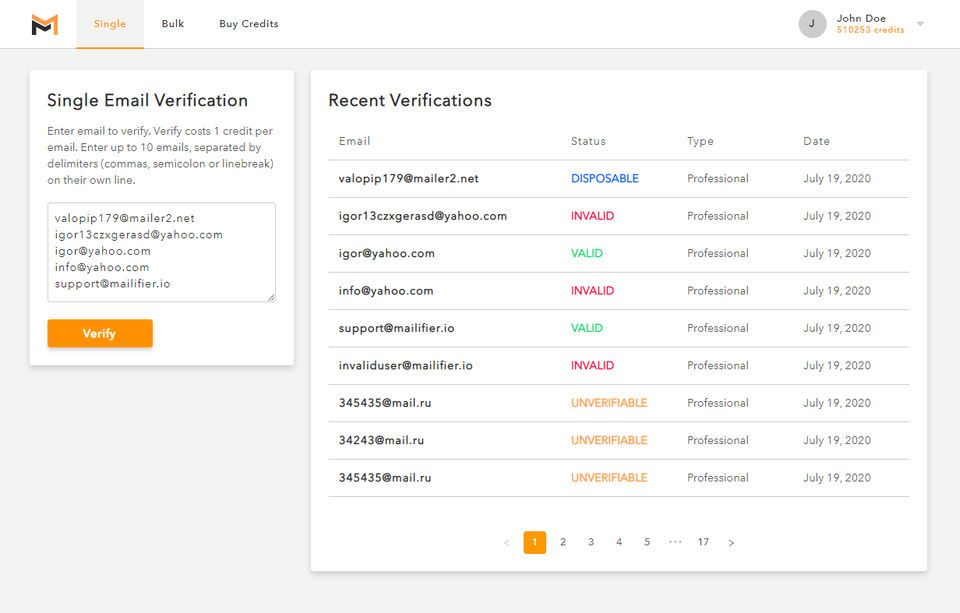The width and height of the screenshot is (960, 613).
Task: Go to pagination page 3
Action: (x=591, y=542)
